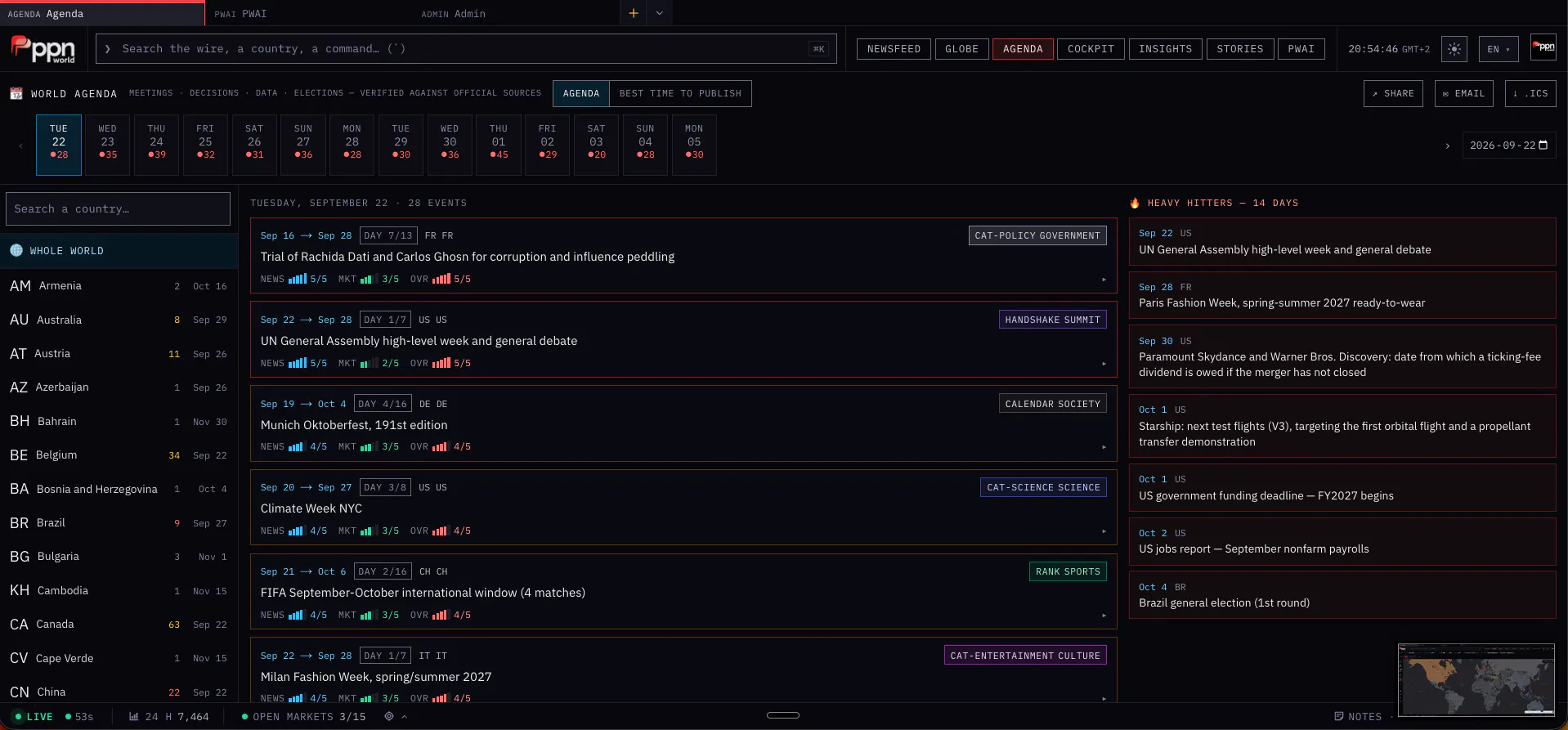Toggle the light/dark theme sun icon
Screen dimensions: 1568x730
1454,49
